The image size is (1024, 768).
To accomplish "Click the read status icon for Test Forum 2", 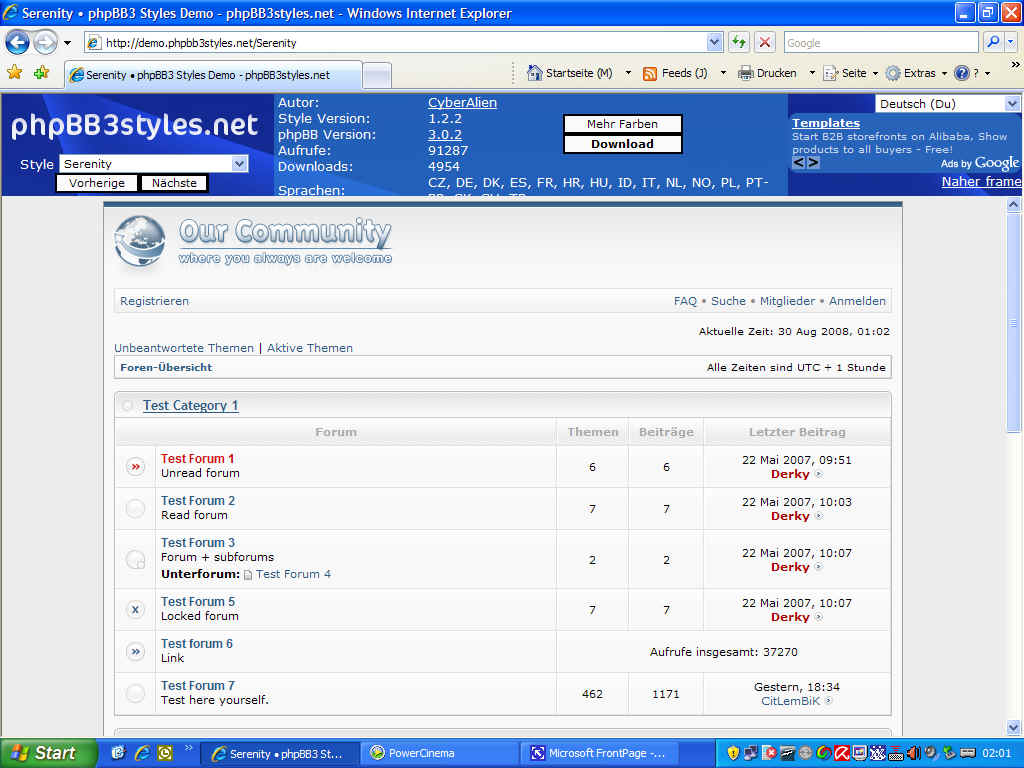I will pos(135,509).
